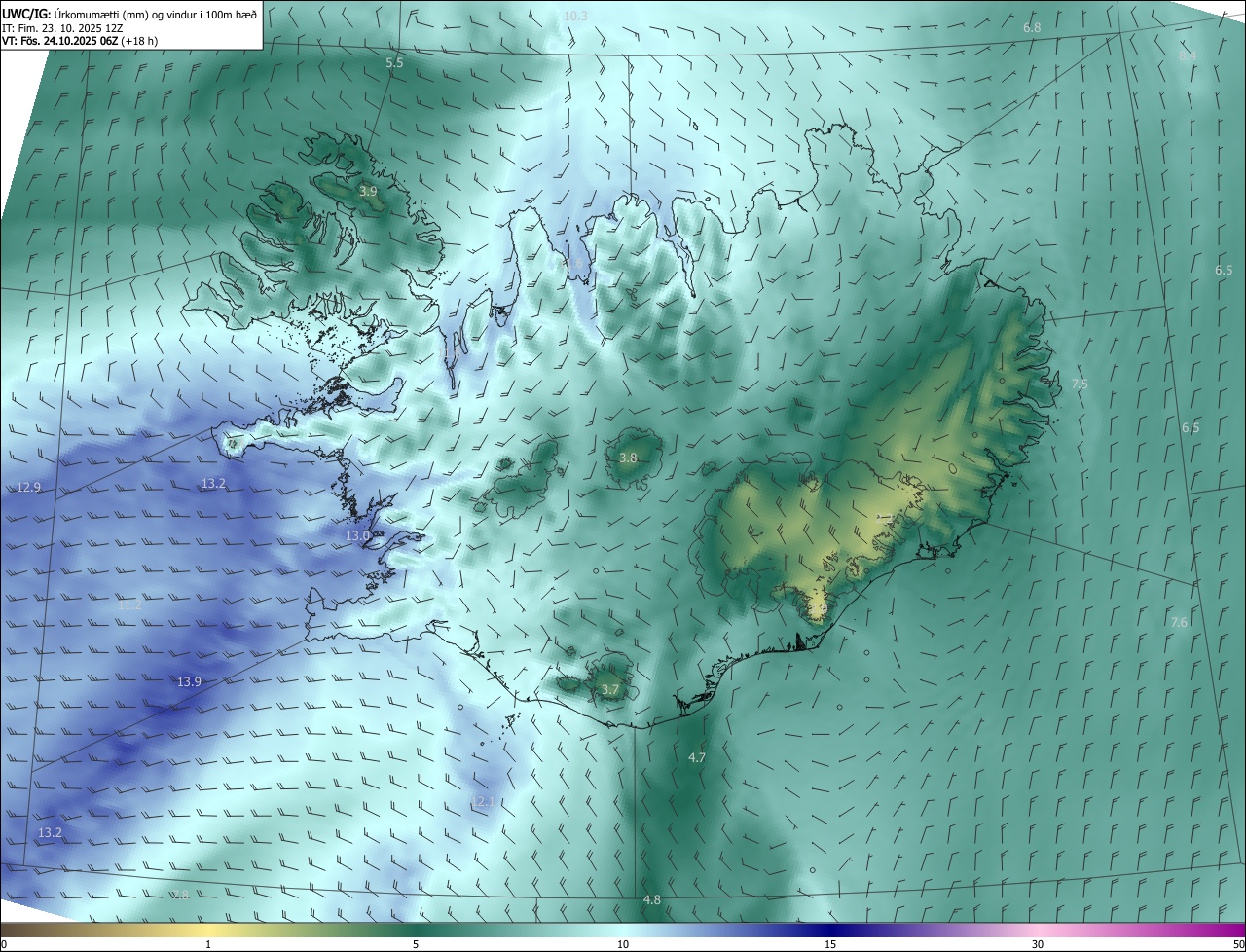Click the 11.2 value label
This screenshot has width=1246, height=952.
129,604
